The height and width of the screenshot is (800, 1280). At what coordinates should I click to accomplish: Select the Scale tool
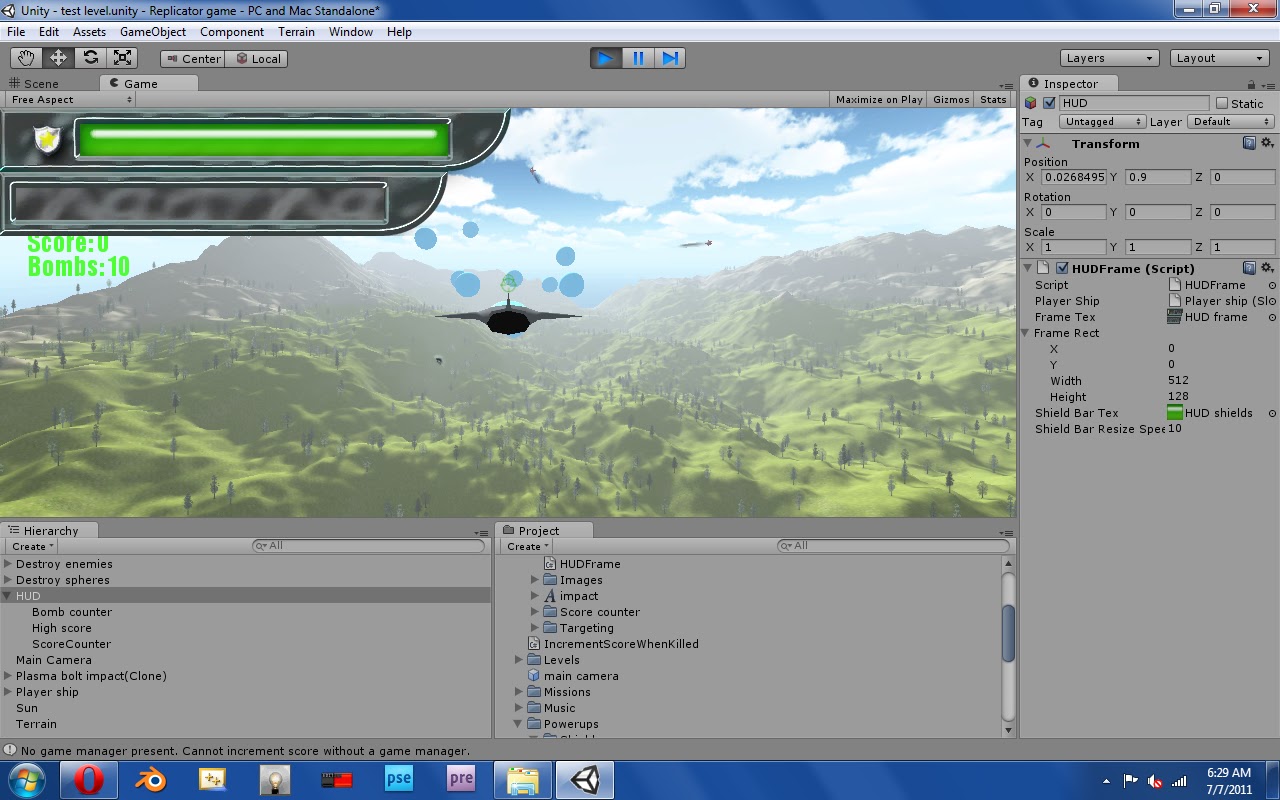(122, 58)
